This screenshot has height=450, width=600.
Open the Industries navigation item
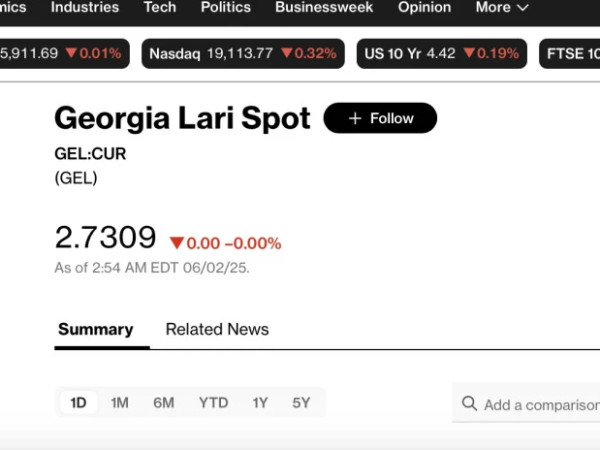pos(85,7)
